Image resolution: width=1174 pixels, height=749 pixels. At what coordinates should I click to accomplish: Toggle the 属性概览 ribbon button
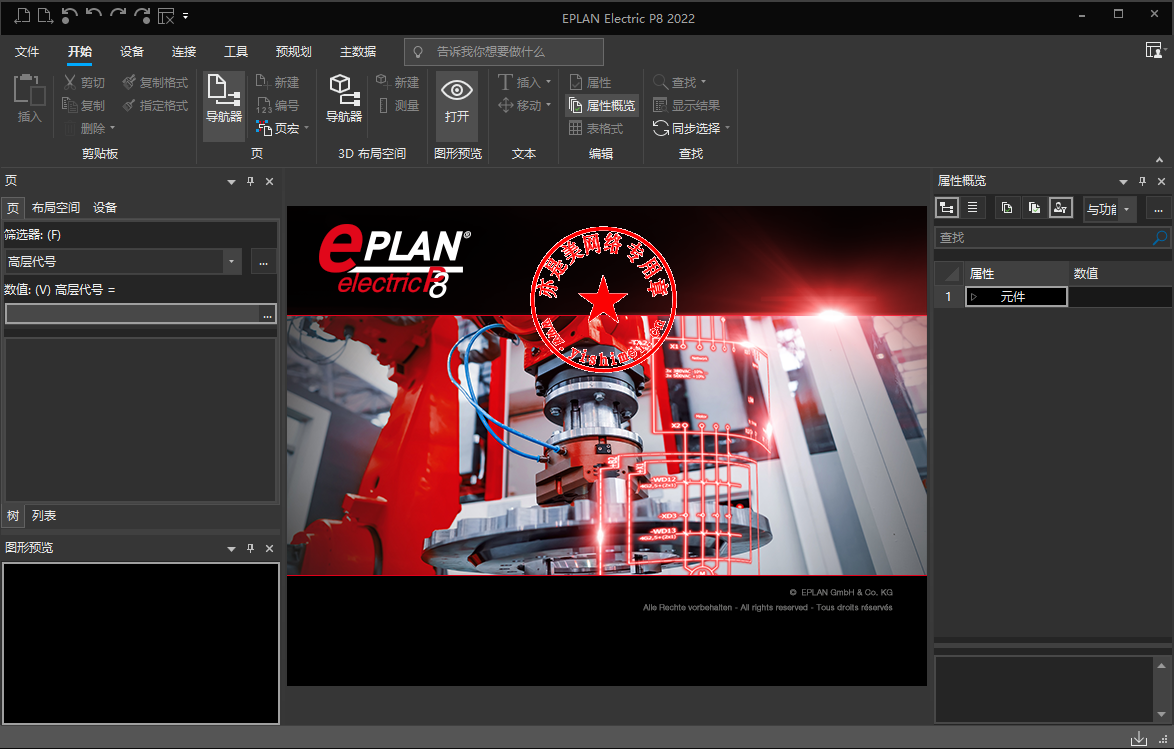pos(602,106)
